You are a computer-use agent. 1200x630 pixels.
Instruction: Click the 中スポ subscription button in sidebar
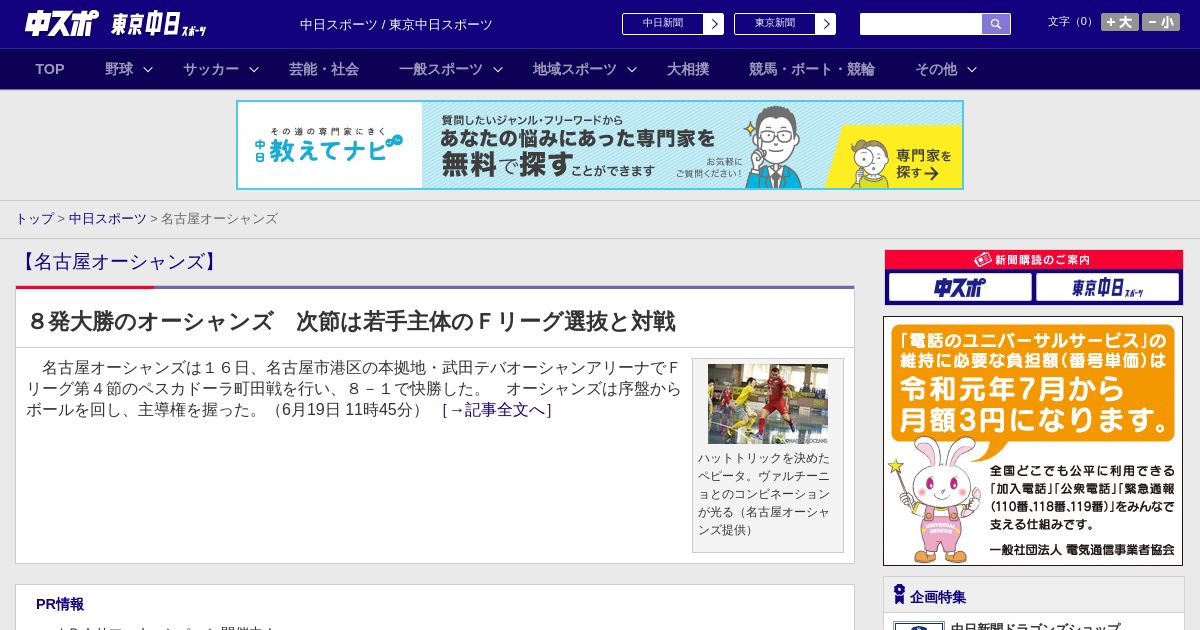(960, 288)
